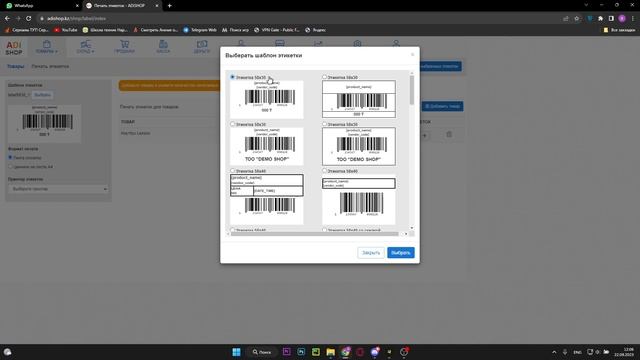Viewport: 640px width, 360px height.
Task: Select the Лента этикеток print format radio
Action: [x=10, y=157]
